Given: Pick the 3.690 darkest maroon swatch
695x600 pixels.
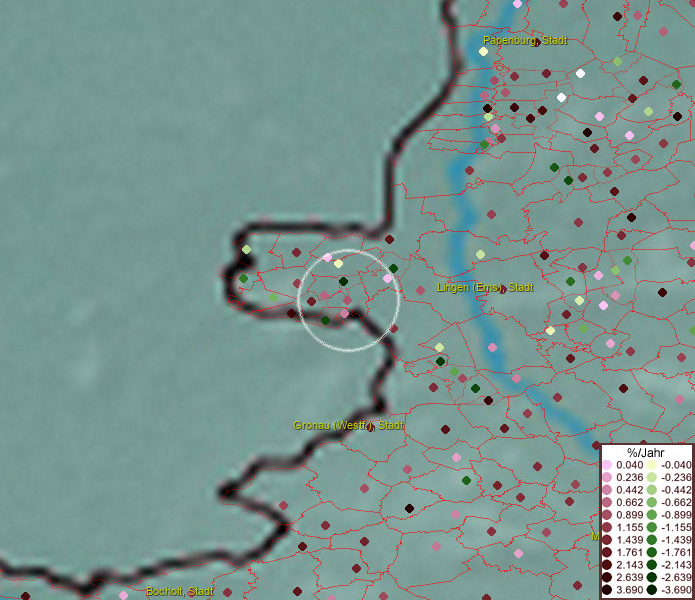Looking at the screenshot, I should tap(607, 590).
